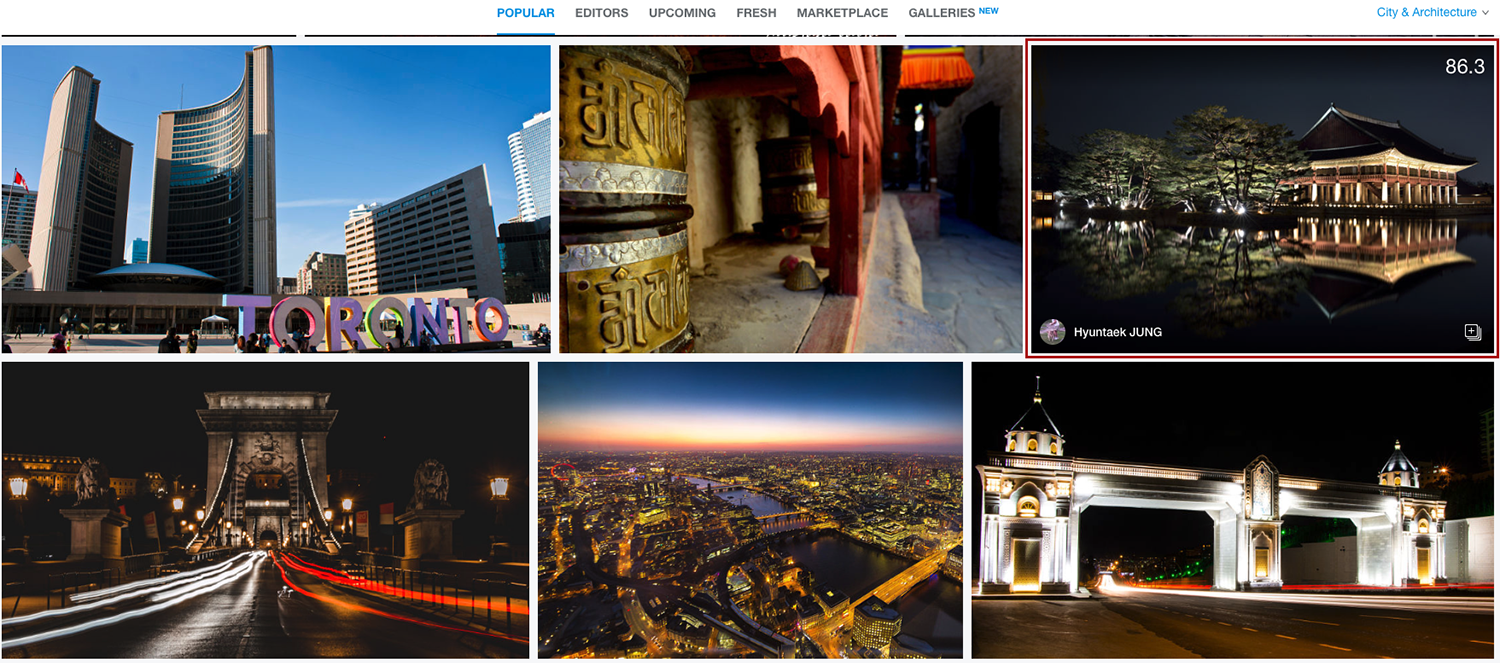
Task: Open the City & Architecture category filter
Action: point(1426,13)
